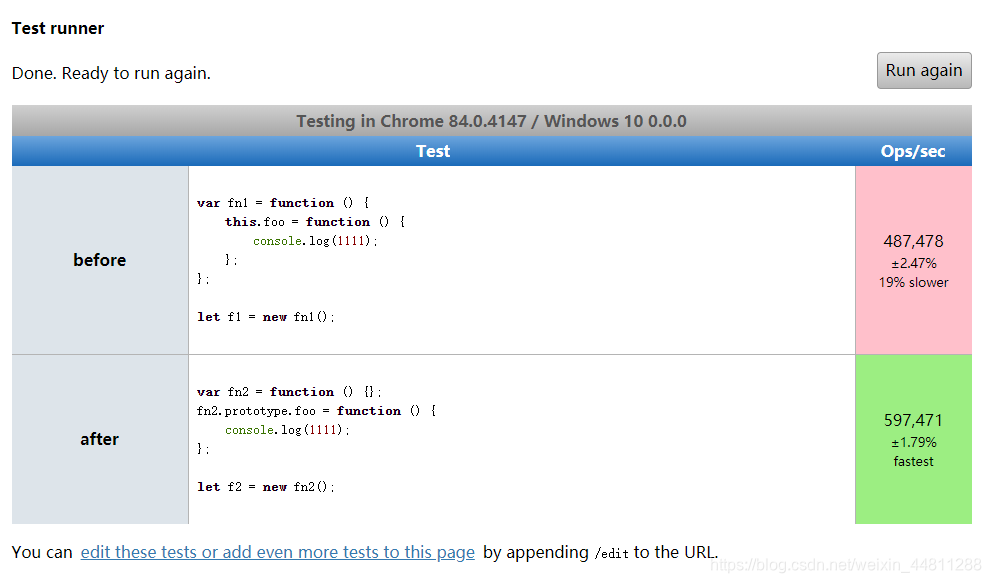Click the ±2.47% margin value
Image resolution: width=991 pixels, height=583 pixels.
(913, 263)
